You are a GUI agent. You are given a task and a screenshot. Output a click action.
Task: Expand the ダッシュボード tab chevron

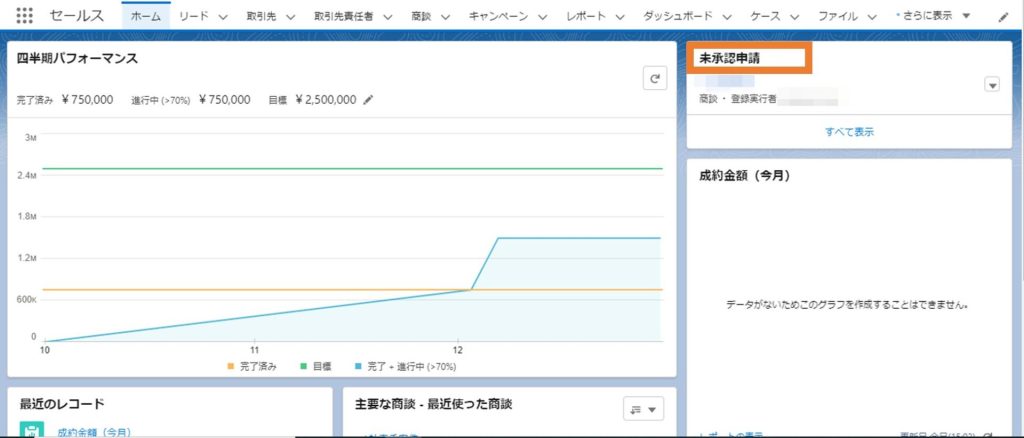[x=727, y=17]
